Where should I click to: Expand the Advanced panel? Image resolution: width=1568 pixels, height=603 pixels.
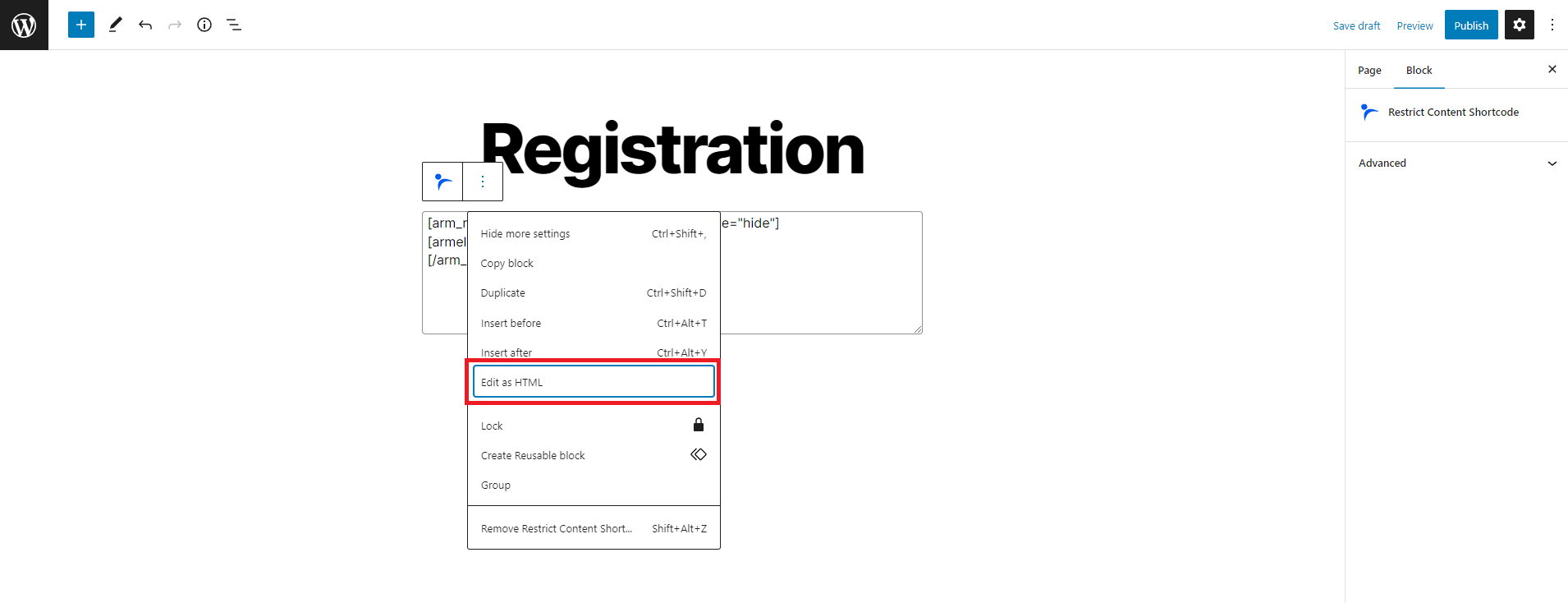pos(1456,163)
